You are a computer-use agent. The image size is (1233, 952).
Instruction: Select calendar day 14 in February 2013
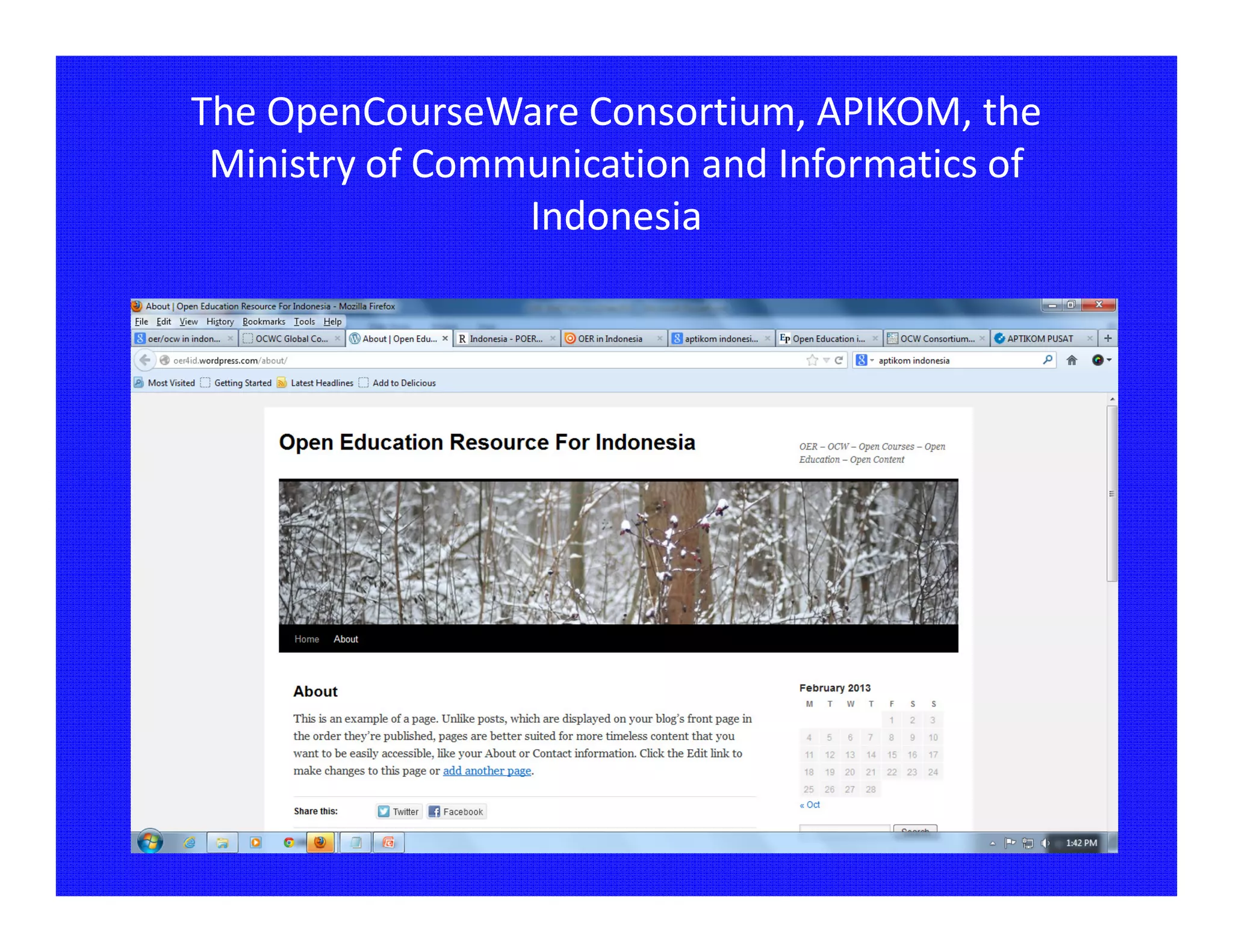(x=871, y=755)
